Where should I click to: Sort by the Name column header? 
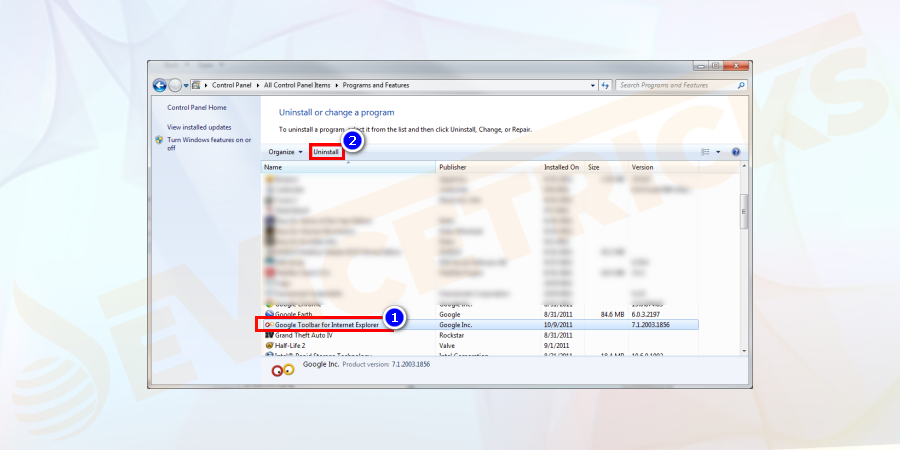point(348,167)
